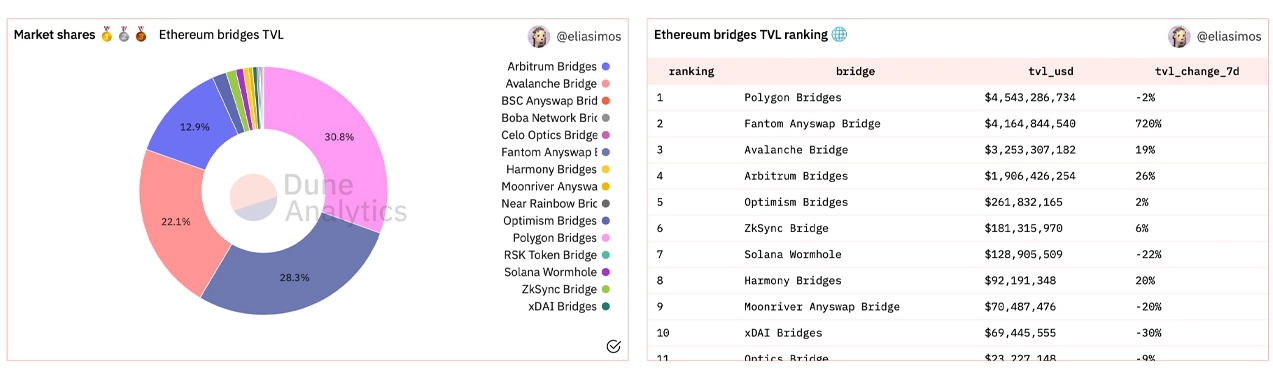The image size is (1273, 372).
Task: Open eliasimos avatar on Market shares panel
Action: click(x=539, y=36)
